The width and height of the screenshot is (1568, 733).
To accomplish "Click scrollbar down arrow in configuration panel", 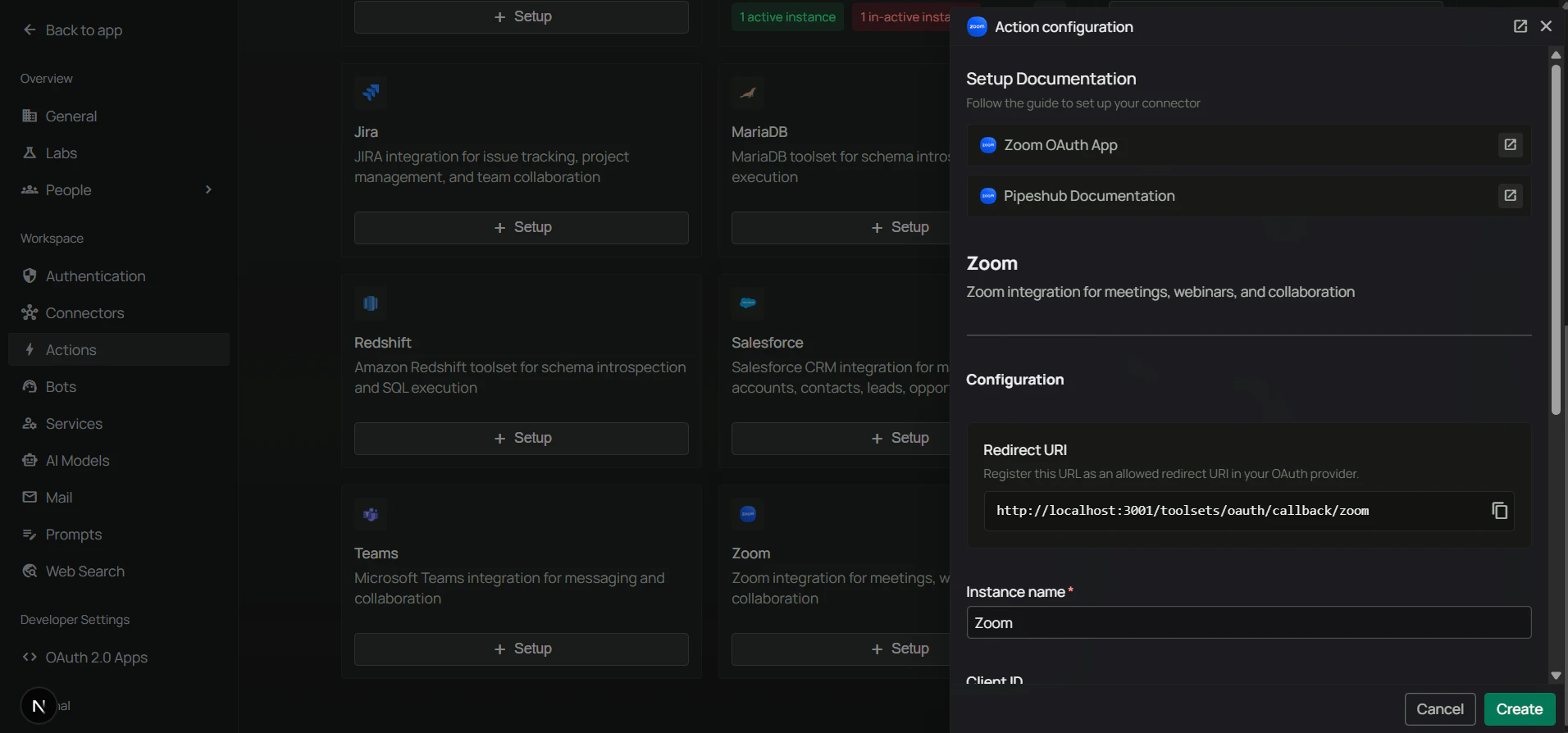I will 1556,676.
